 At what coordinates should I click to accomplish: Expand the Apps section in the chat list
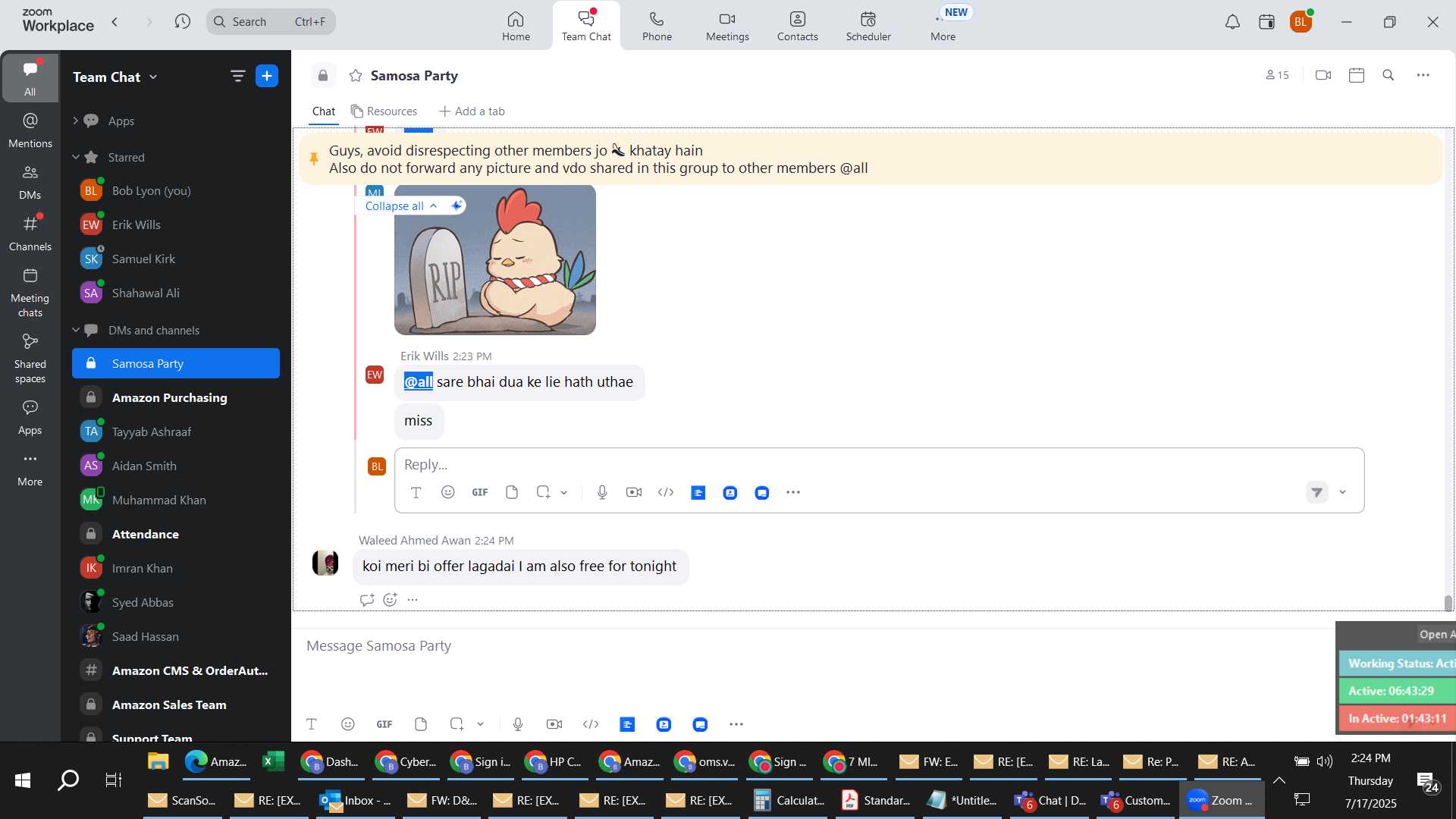[x=75, y=121]
